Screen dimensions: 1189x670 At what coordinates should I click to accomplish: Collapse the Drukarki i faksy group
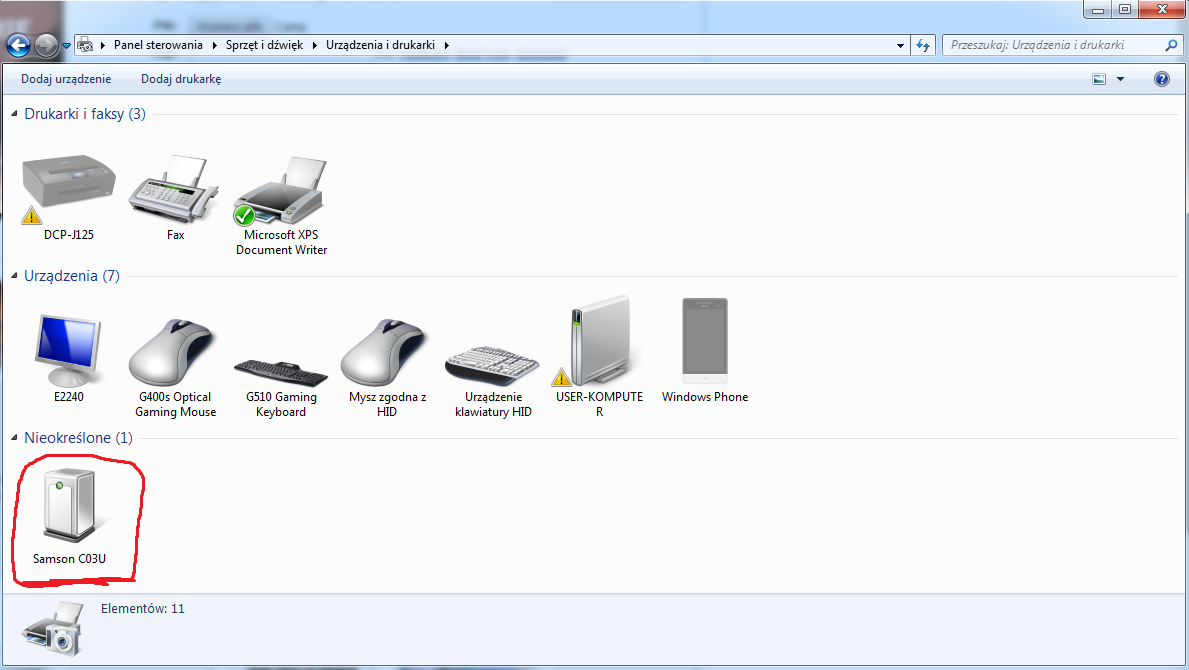[14, 114]
